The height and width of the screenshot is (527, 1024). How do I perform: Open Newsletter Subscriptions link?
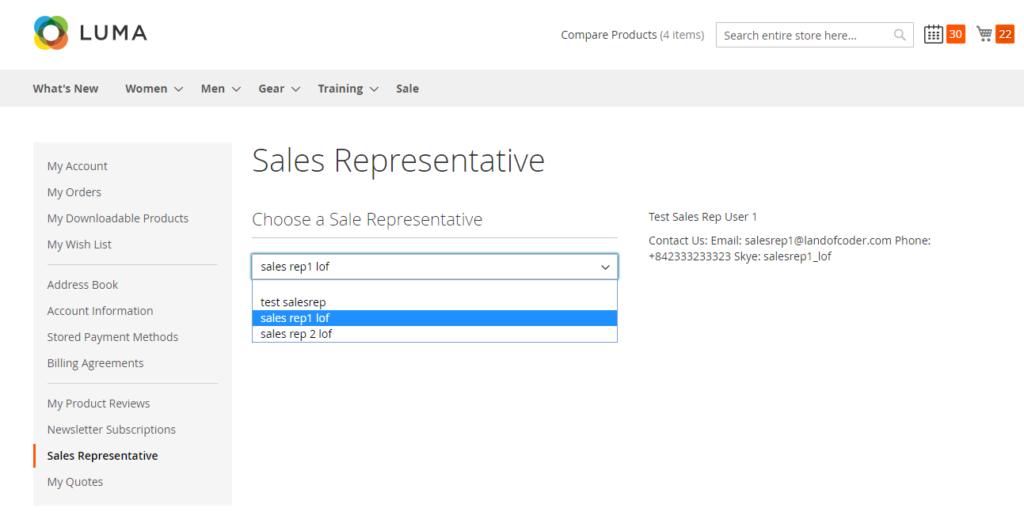111,430
